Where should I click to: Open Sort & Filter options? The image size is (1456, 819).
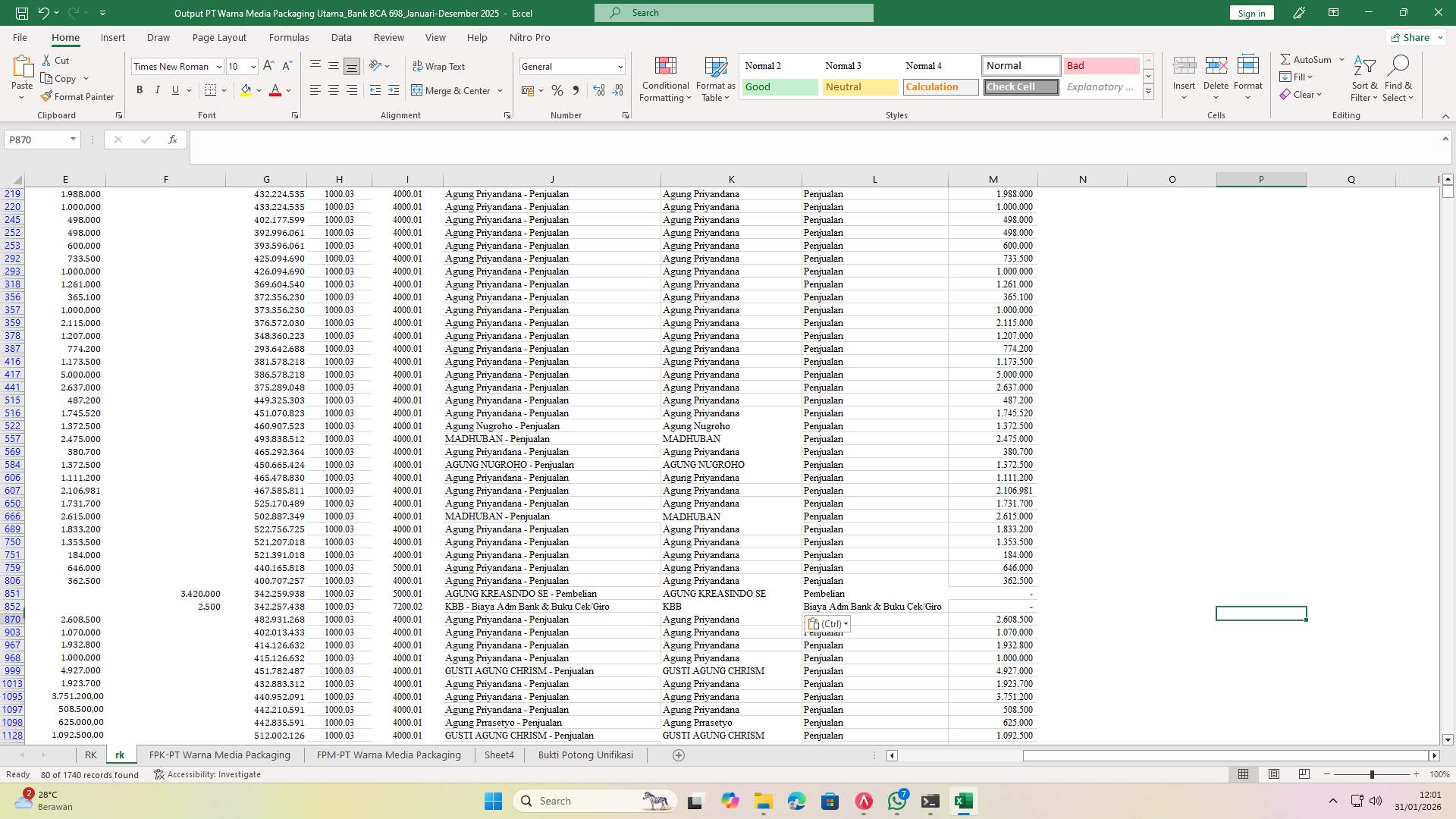coord(1363,78)
